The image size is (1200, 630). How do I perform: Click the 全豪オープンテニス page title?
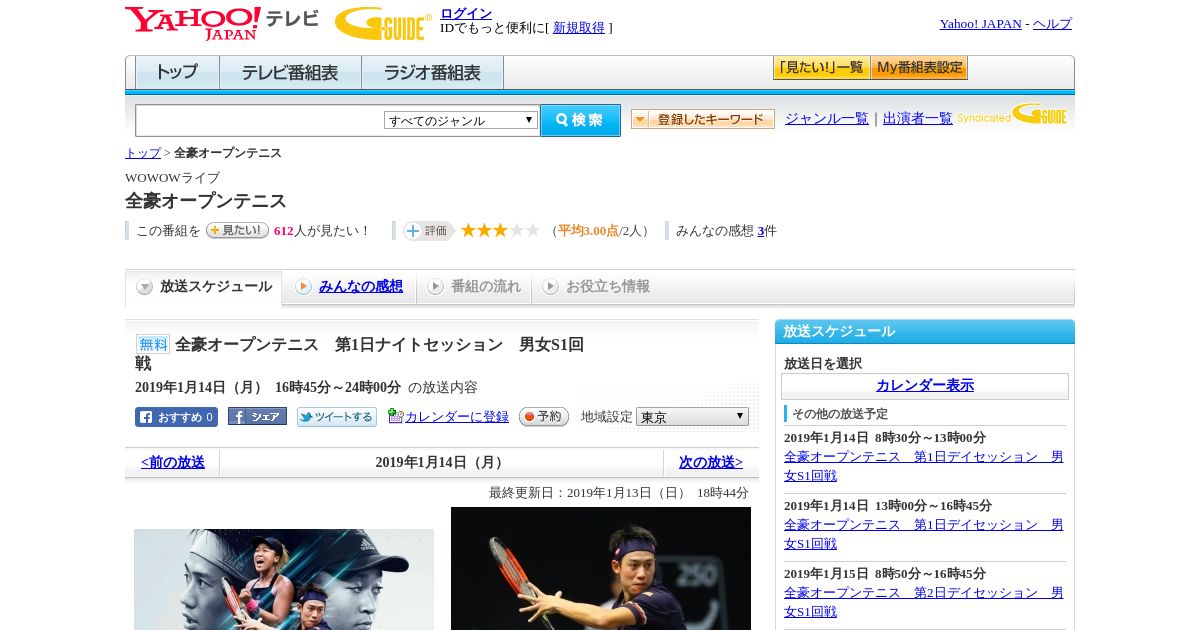pyautogui.click(x=206, y=201)
